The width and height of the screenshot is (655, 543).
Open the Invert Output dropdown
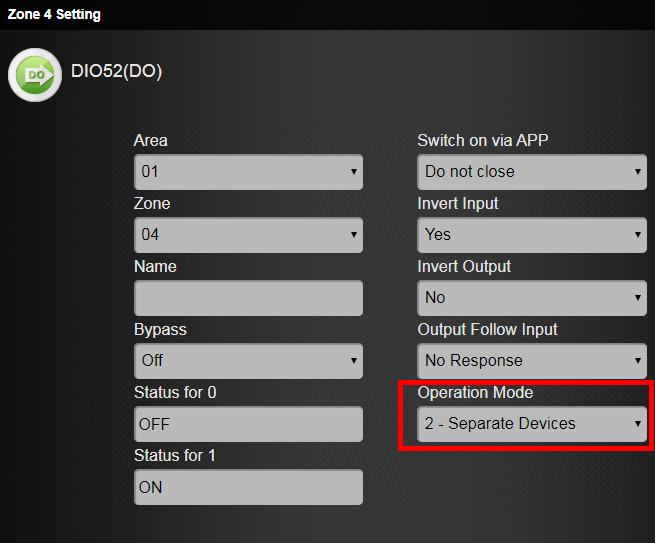point(531,298)
